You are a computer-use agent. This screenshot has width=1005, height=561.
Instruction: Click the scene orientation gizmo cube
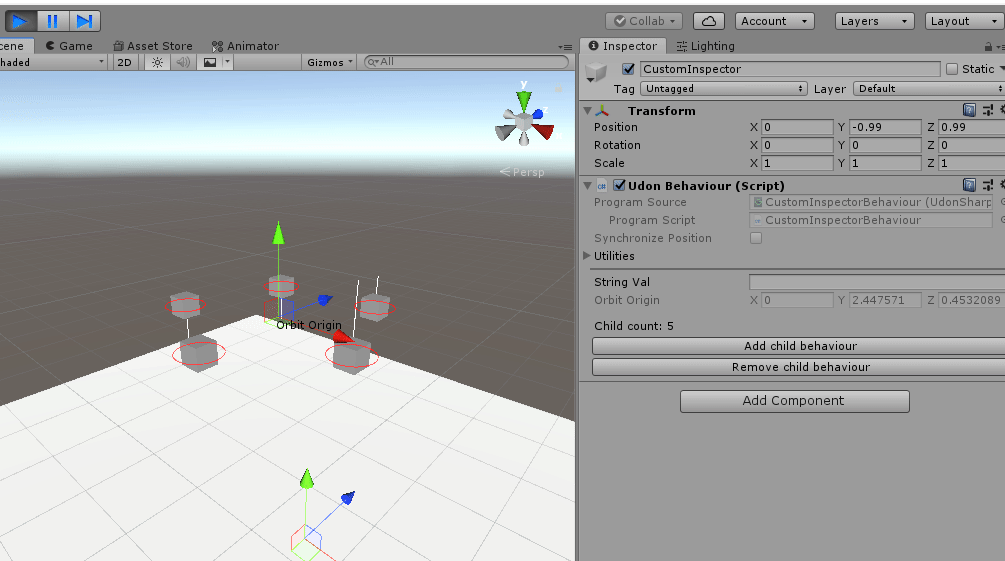point(524,121)
